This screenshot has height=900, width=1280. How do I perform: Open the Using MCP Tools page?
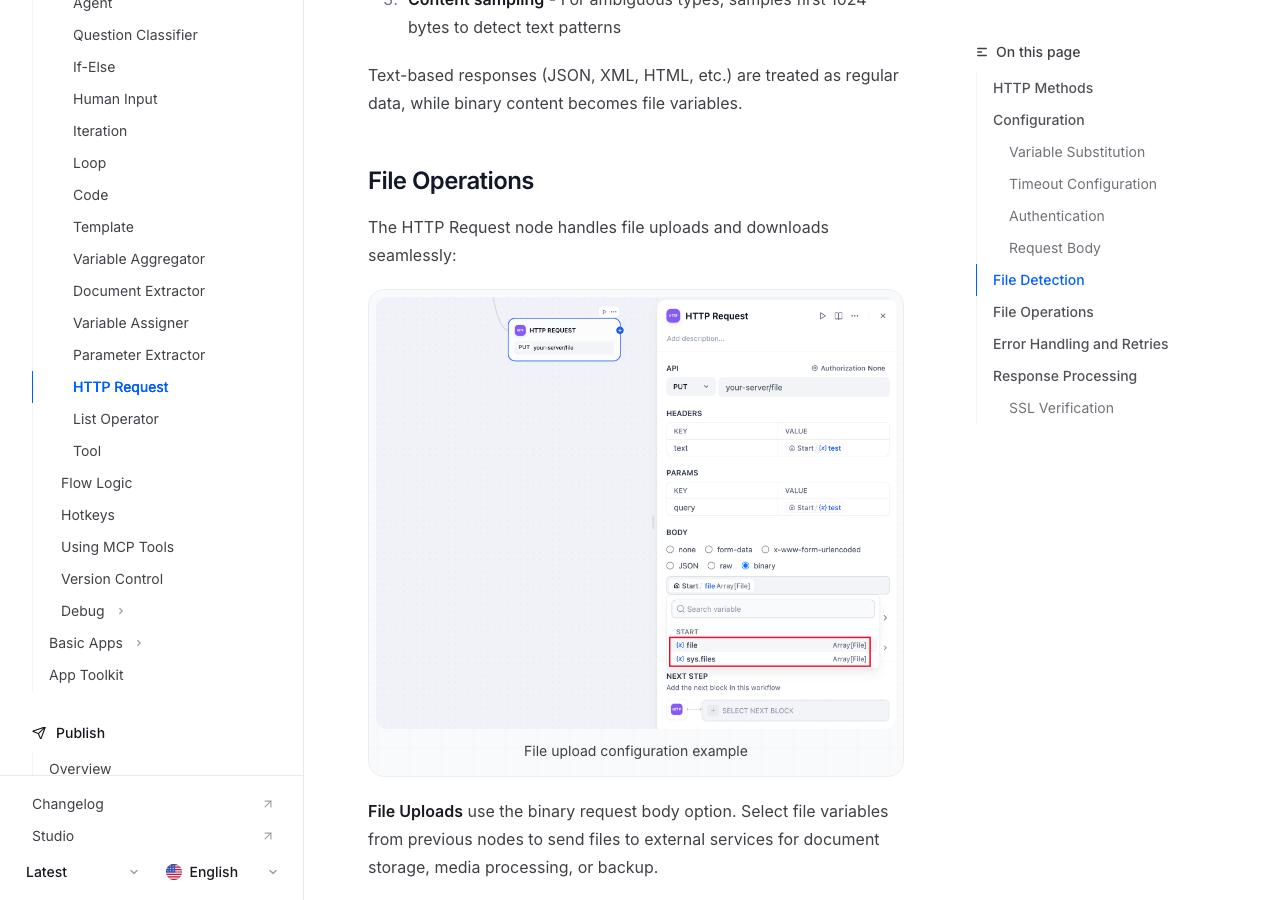click(117, 547)
